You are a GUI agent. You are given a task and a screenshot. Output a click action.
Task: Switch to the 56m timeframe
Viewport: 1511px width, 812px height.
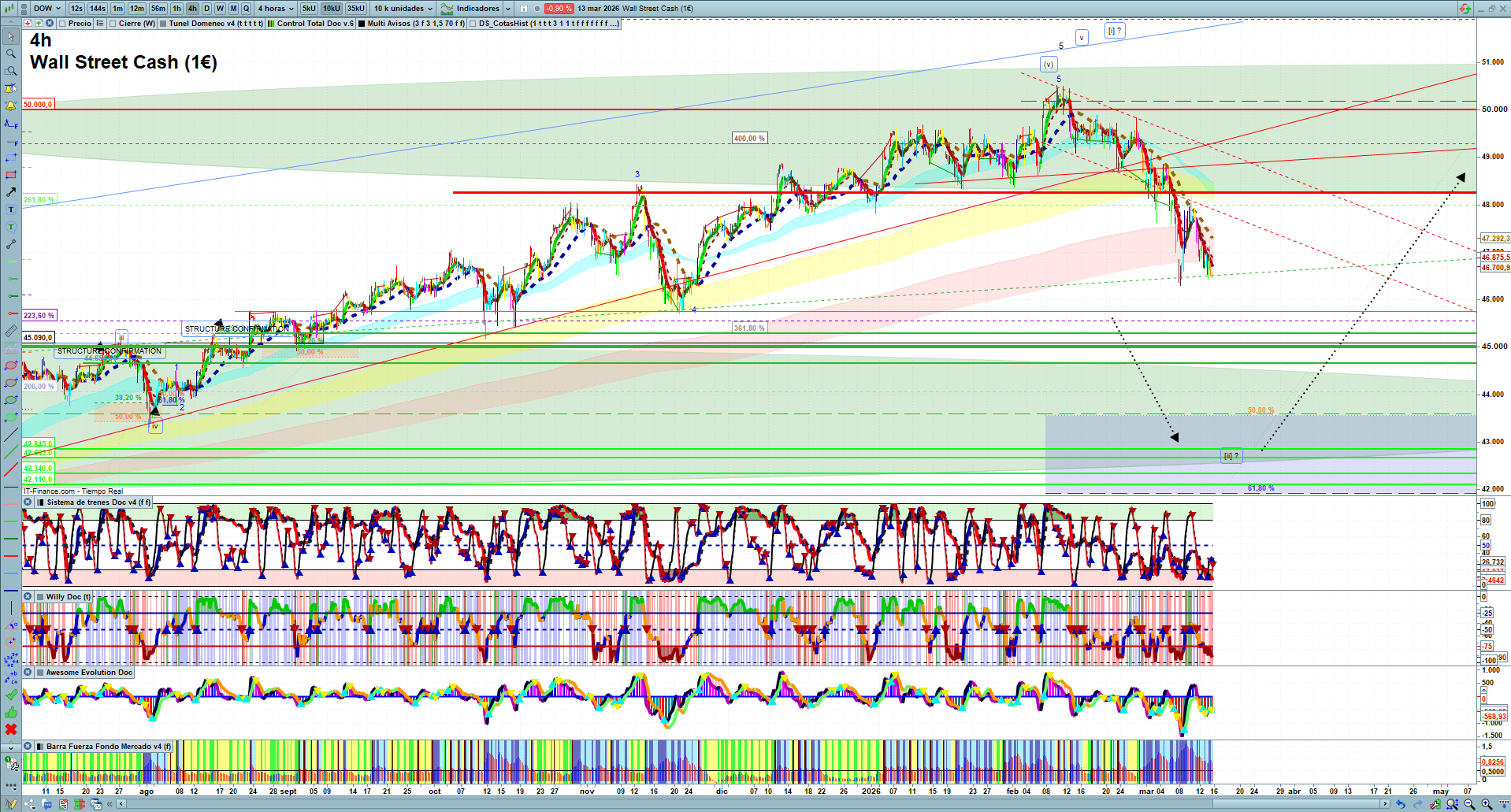point(158,9)
